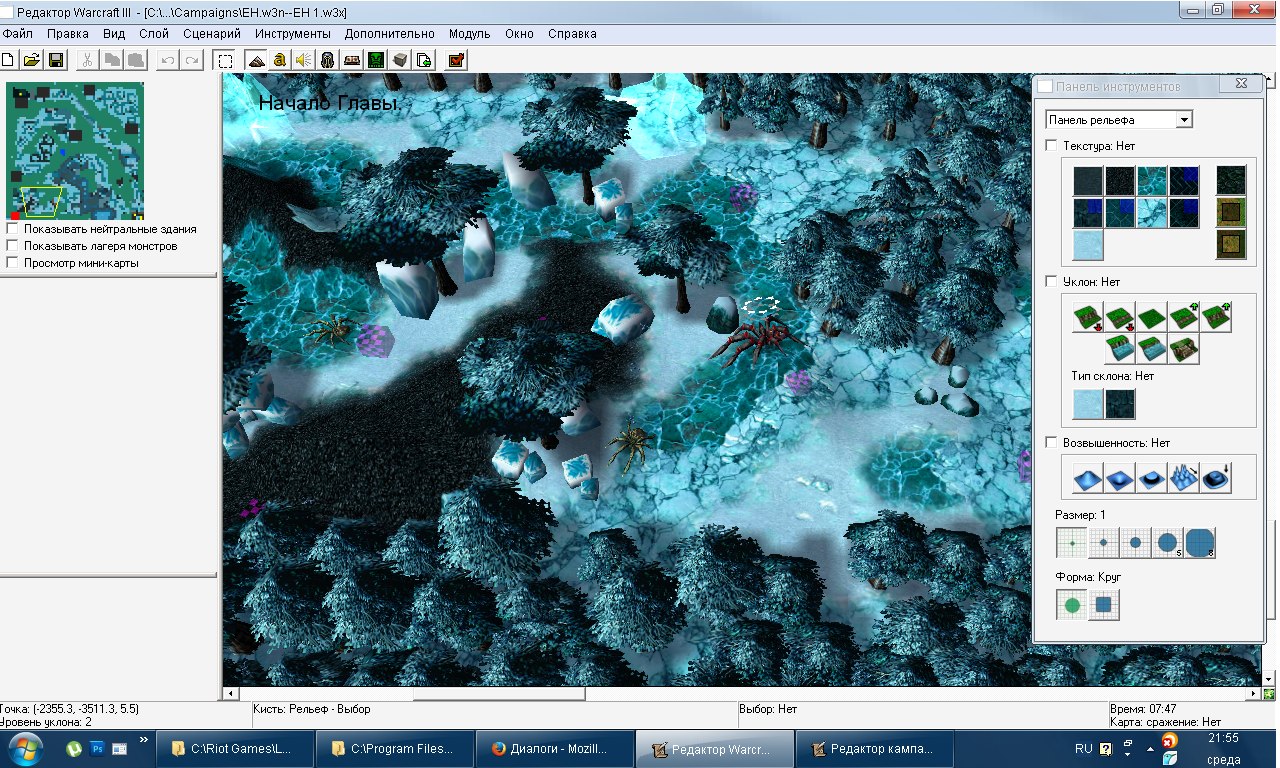Viewport: 1280px width, 768px height.
Task: Set brush size to 1
Action: pos(1072,543)
